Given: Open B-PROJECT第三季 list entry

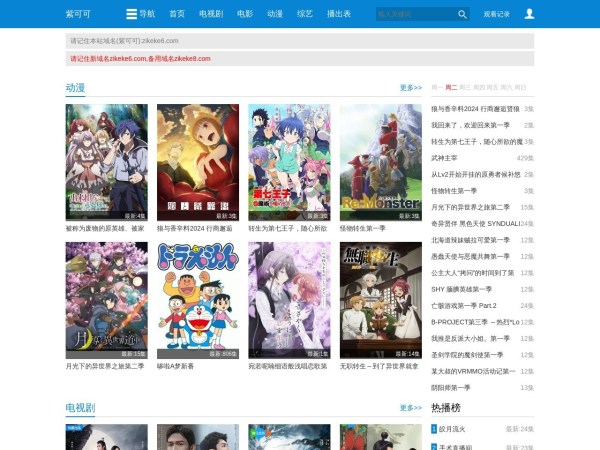Looking at the screenshot, I should click(475, 322).
